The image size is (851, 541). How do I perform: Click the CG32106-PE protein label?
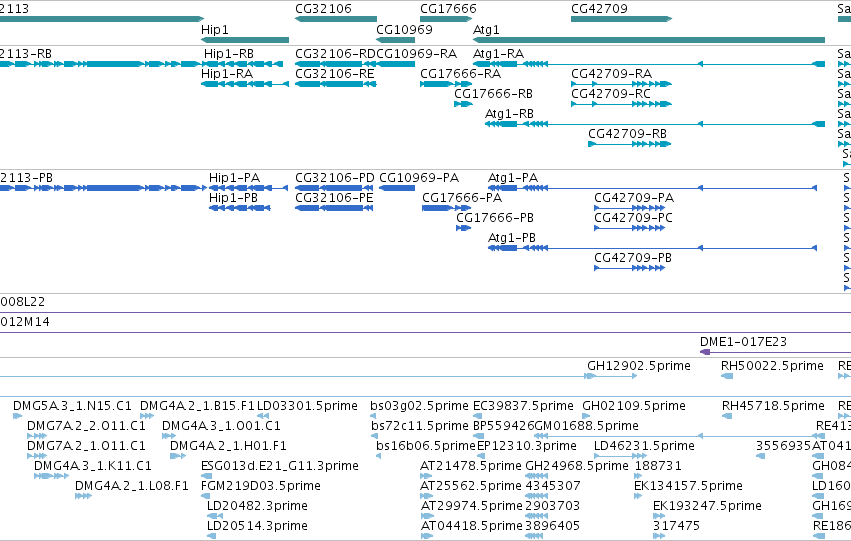(334, 198)
